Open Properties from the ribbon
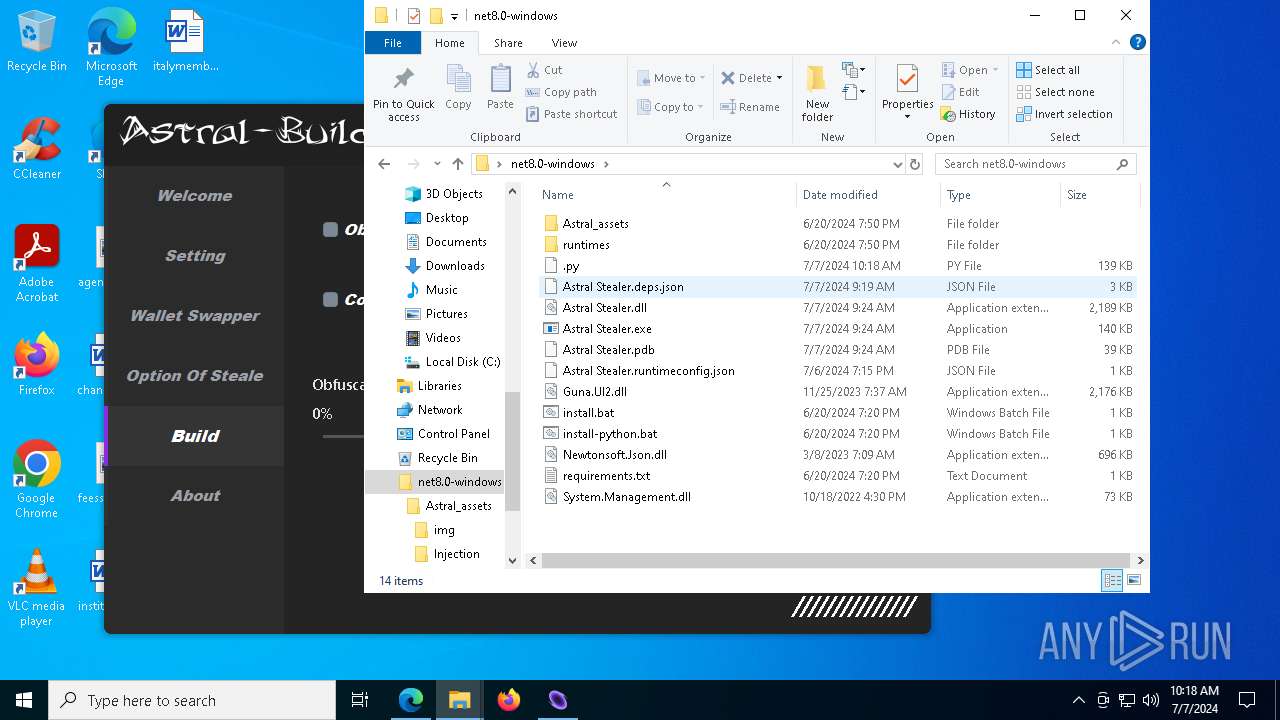Image resolution: width=1280 pixels, height=720 pixels. click(907, 92)
